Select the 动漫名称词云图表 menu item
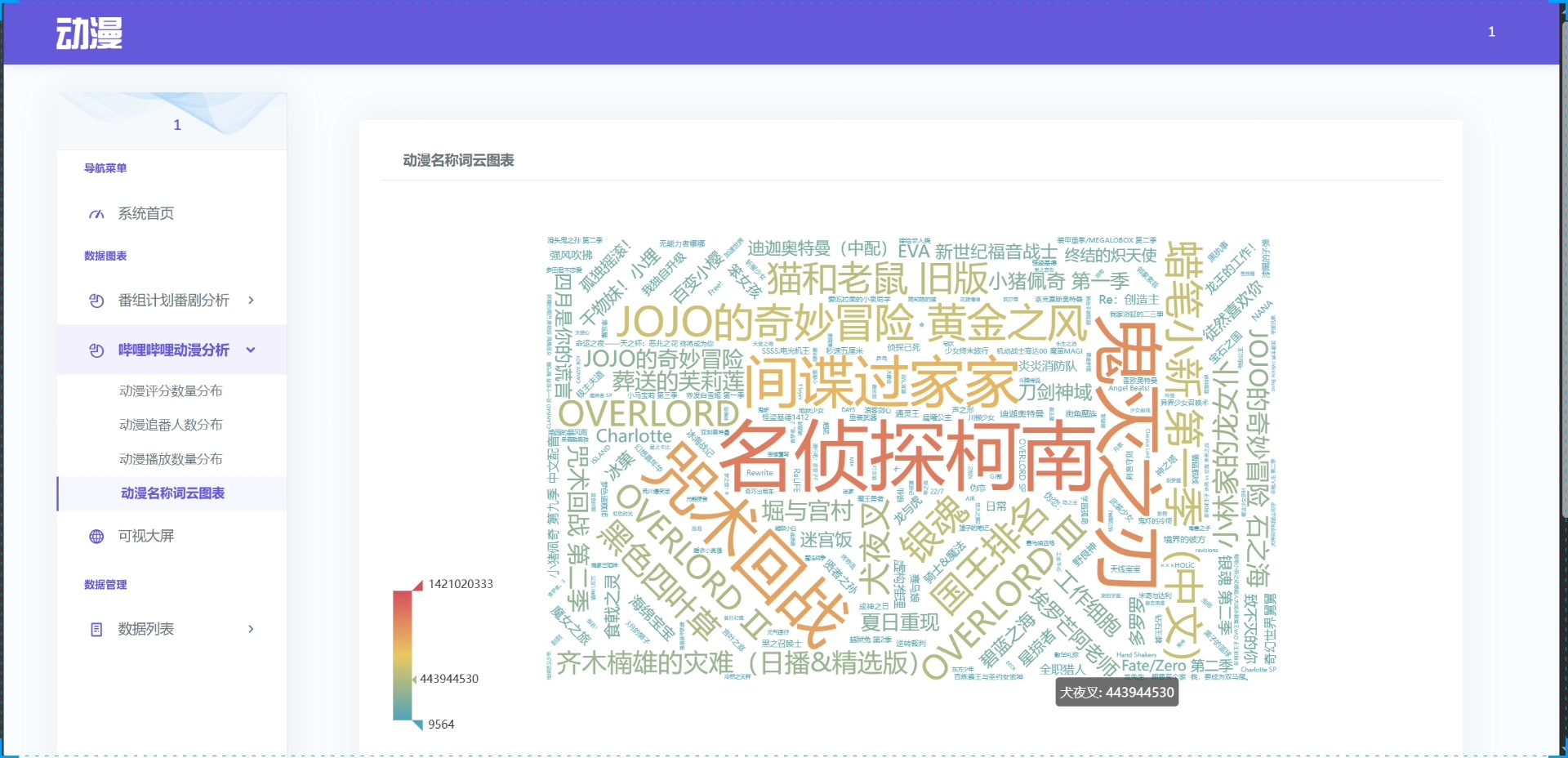 coord(172,493)
